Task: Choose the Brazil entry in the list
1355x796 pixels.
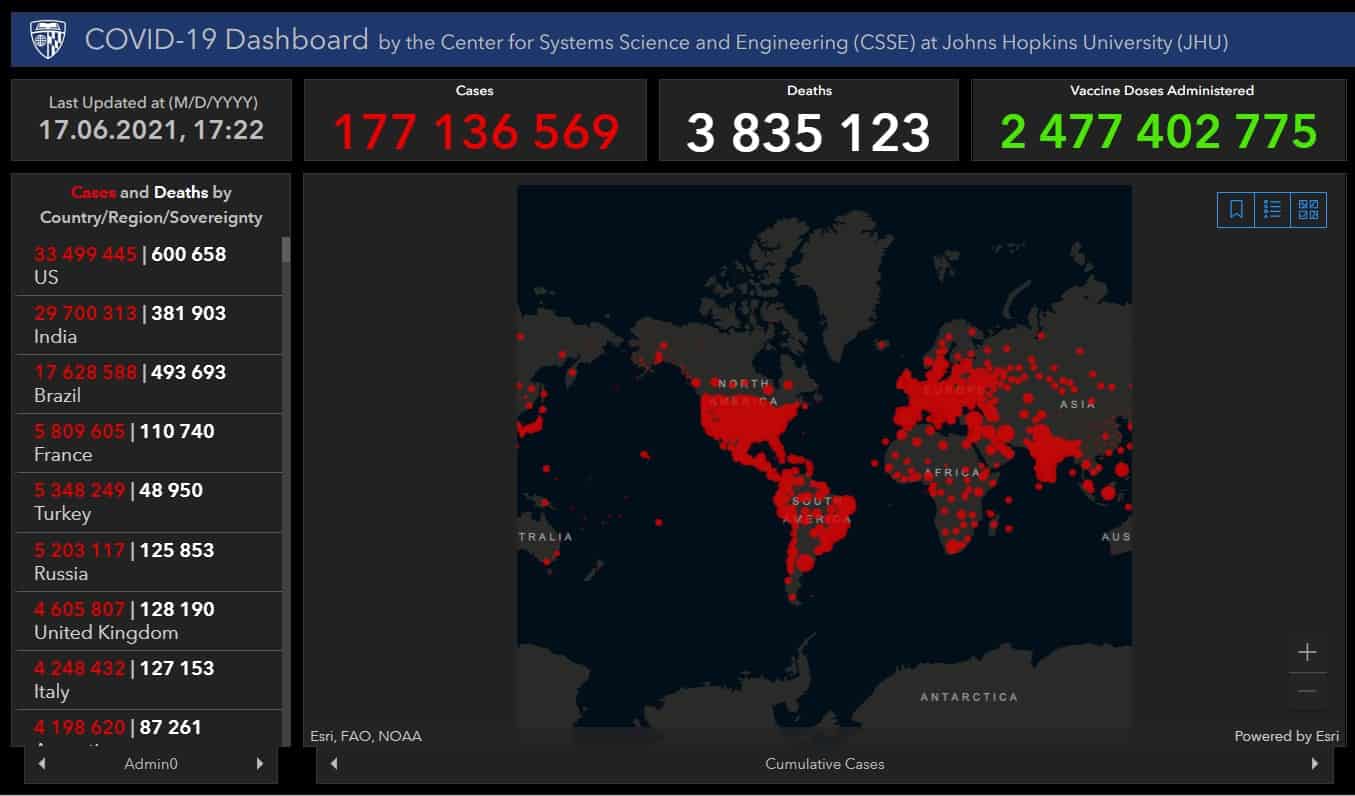Action: pyautogui.click(x=148, y=383)
